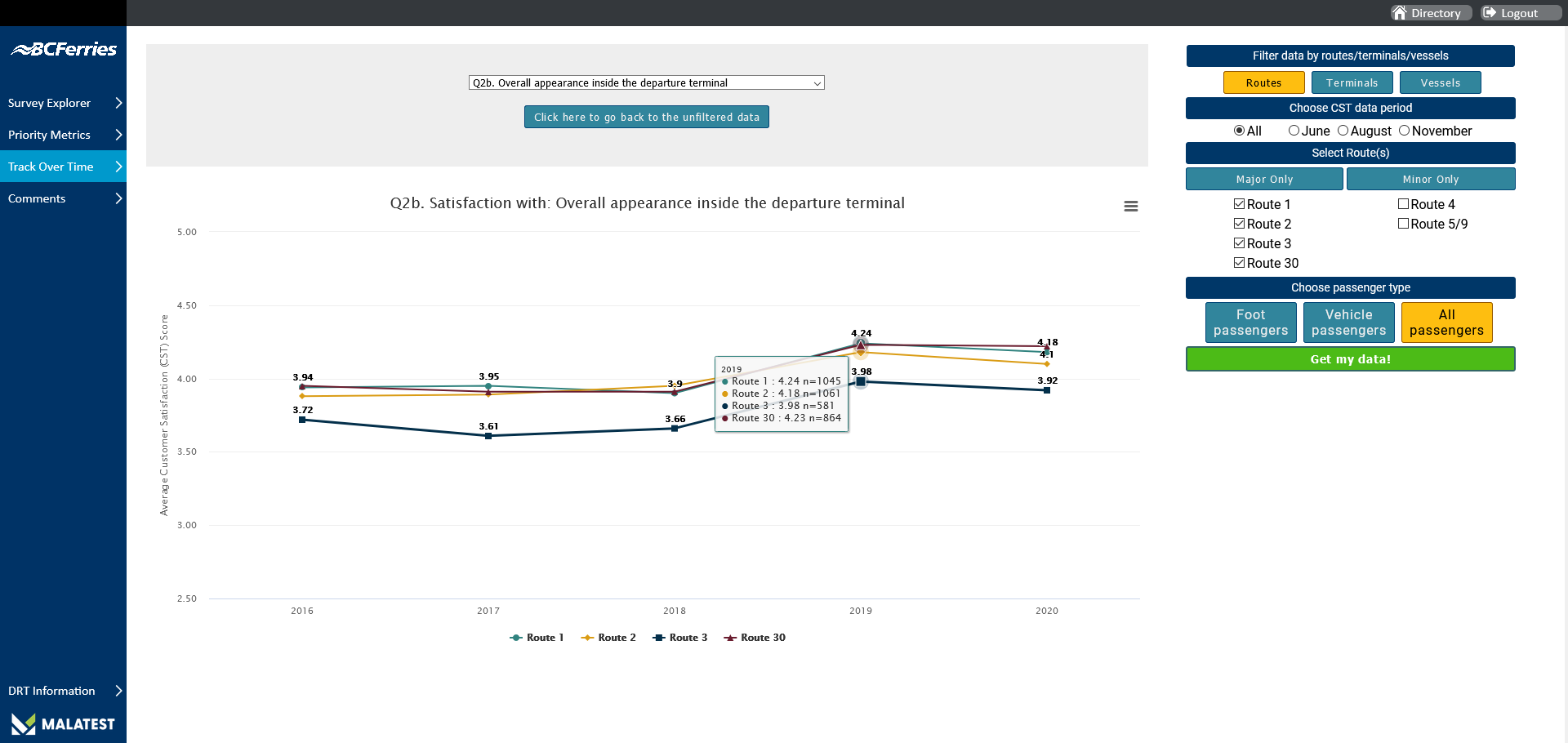Click the 2019 x-axis label

pyautogui.click(x=861, y=611)
